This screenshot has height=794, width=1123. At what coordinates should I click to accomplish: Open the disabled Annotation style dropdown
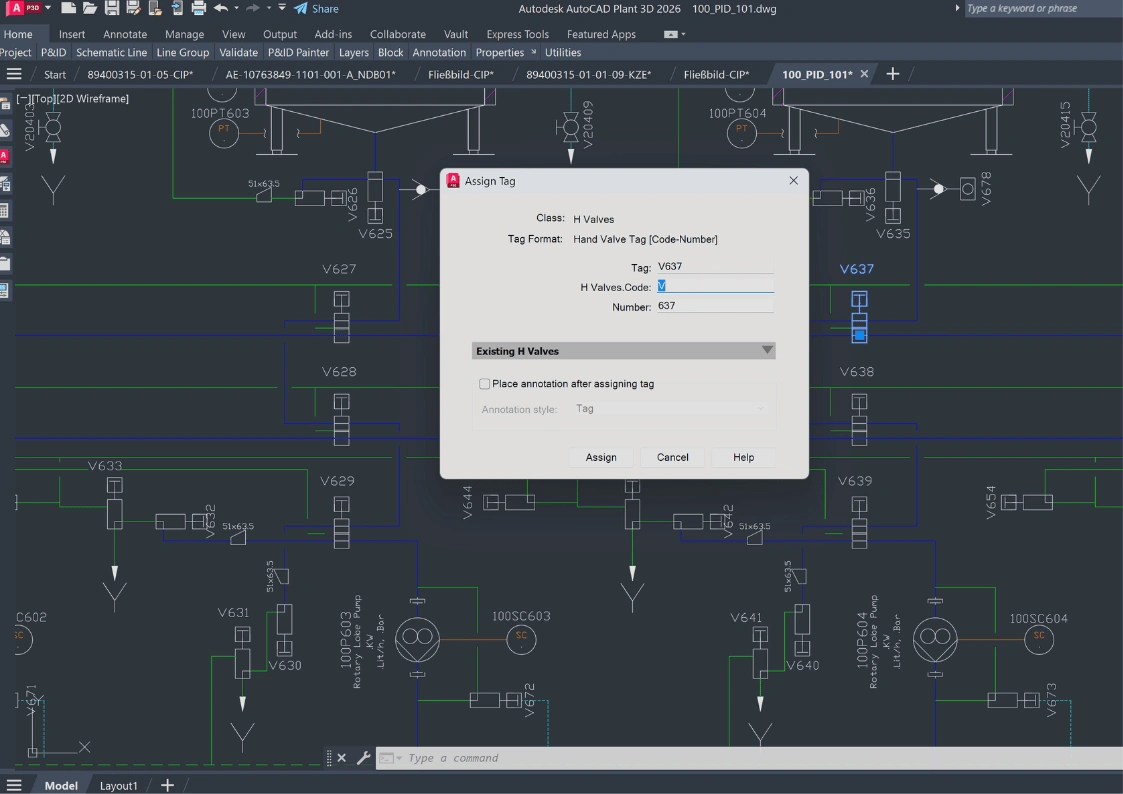(x=672, y=409)
